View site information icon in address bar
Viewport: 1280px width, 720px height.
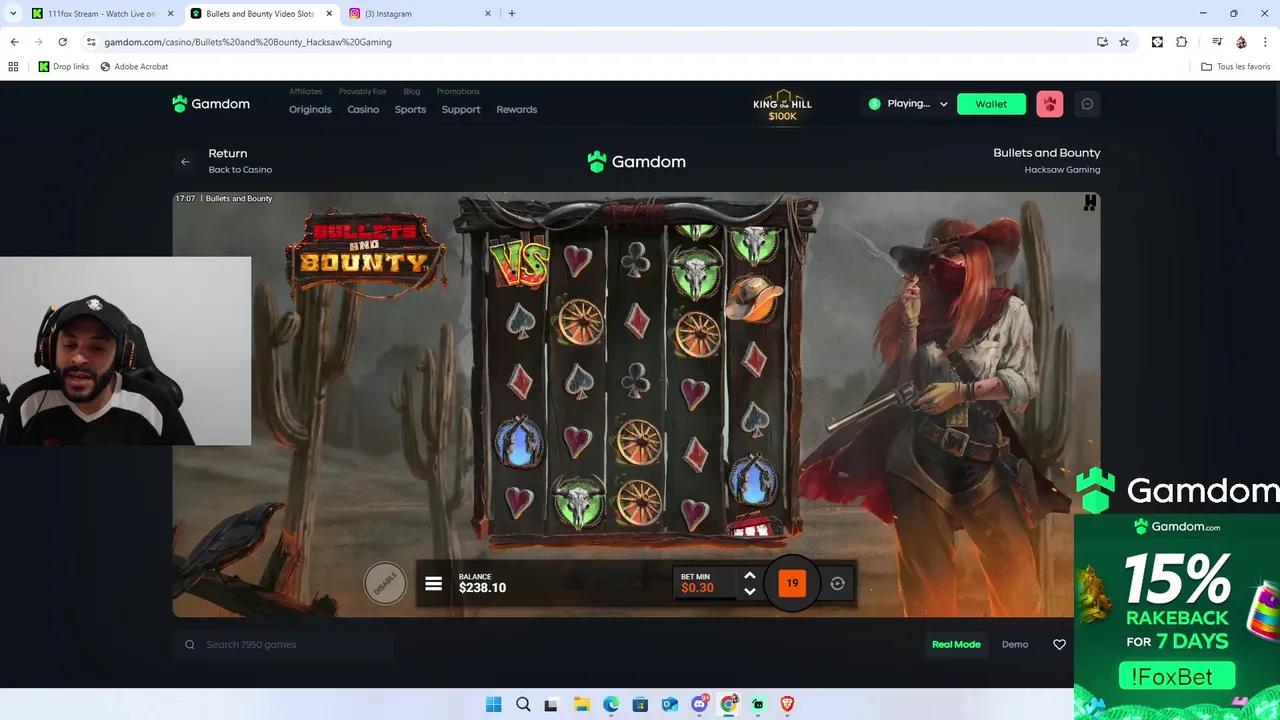point(90,42)
